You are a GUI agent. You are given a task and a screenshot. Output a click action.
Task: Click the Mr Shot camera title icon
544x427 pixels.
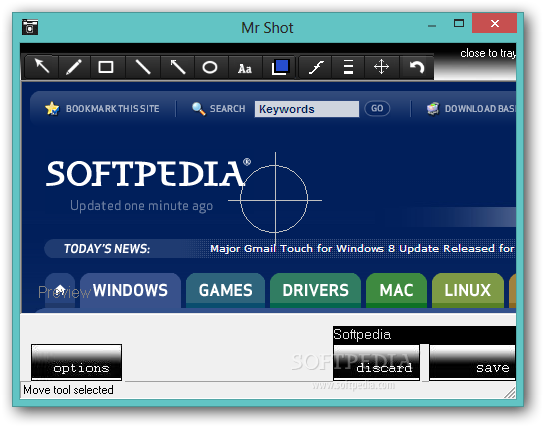[30, 27]
